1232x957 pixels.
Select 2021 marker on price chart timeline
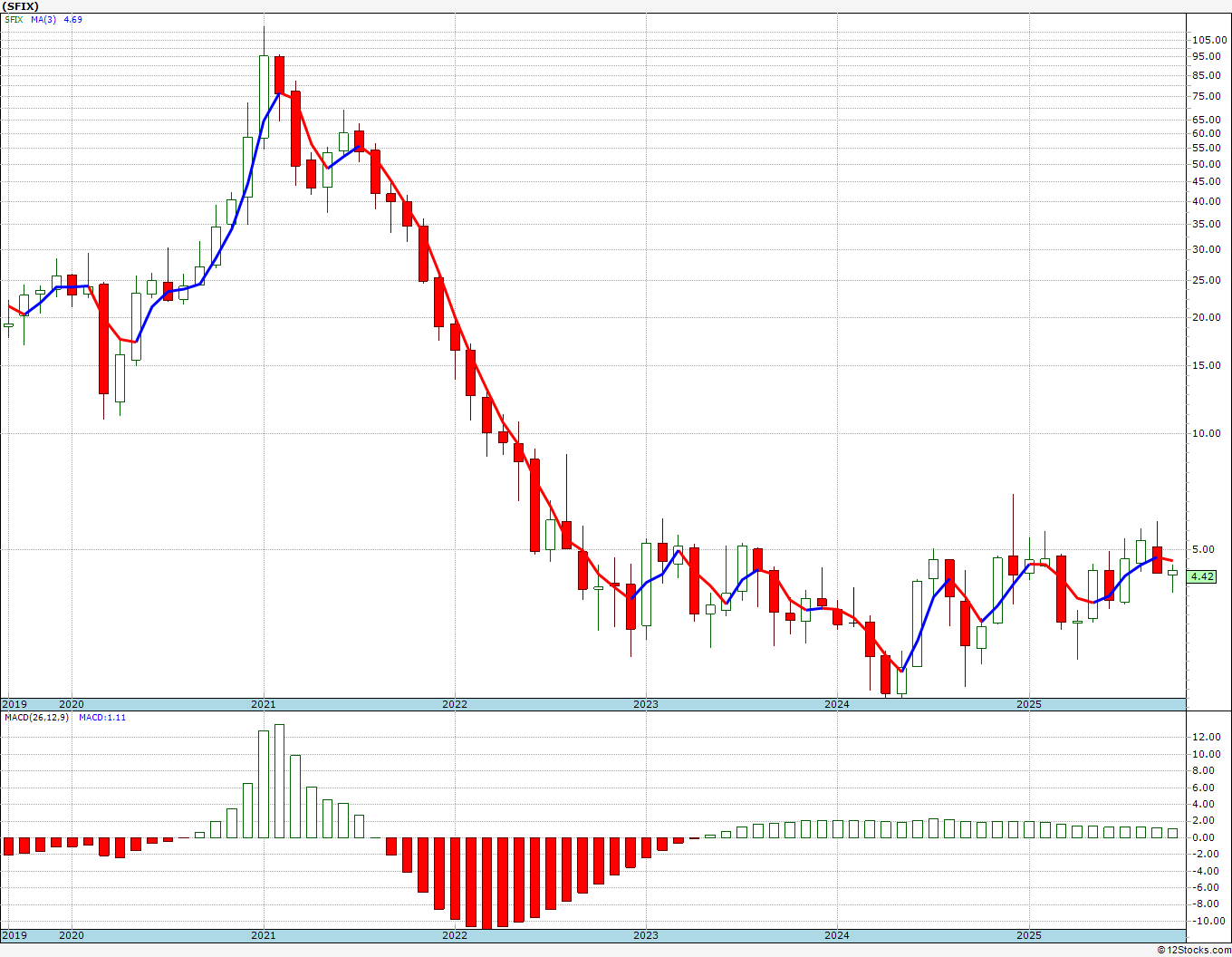coord(263,704)
